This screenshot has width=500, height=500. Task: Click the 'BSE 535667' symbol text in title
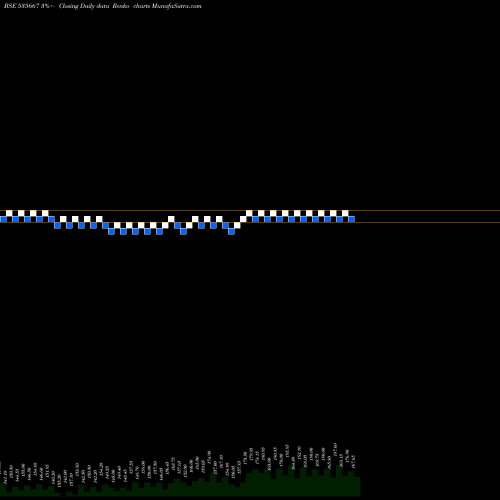click(22, 6)
